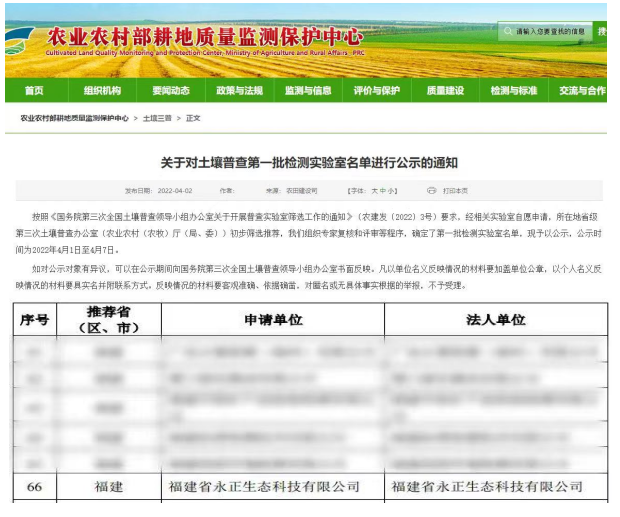The image size is (620, 517).
Task: Click 福建省永正生态科技有限公司 in 法人单位 column
Action: tap(487, 487)
